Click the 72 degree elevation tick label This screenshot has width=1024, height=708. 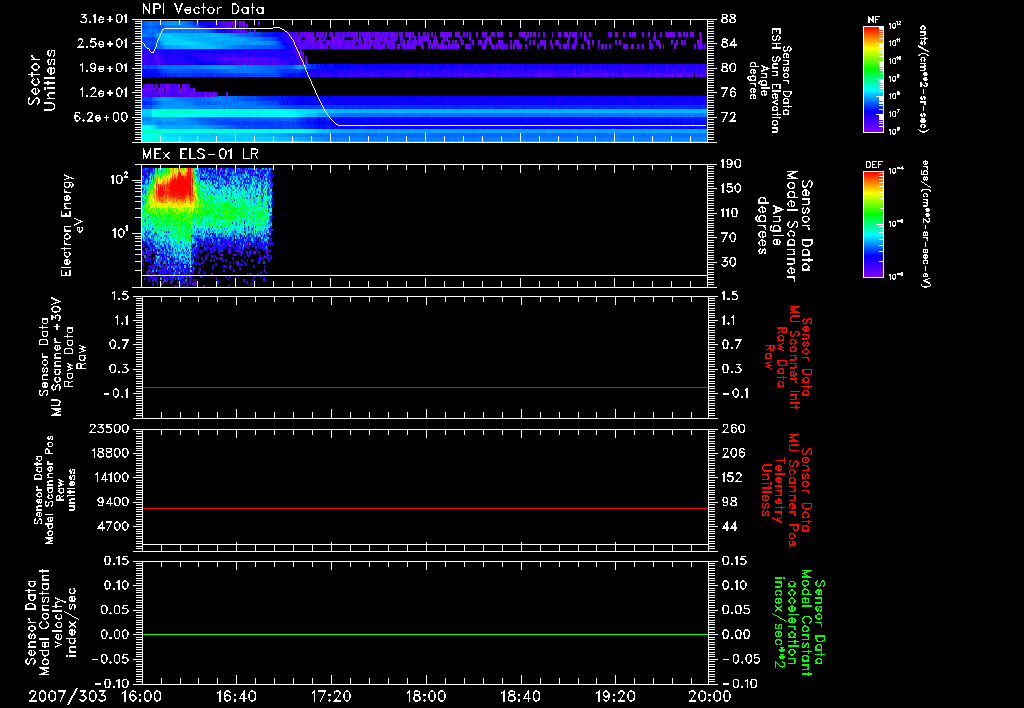click(729, 117)
